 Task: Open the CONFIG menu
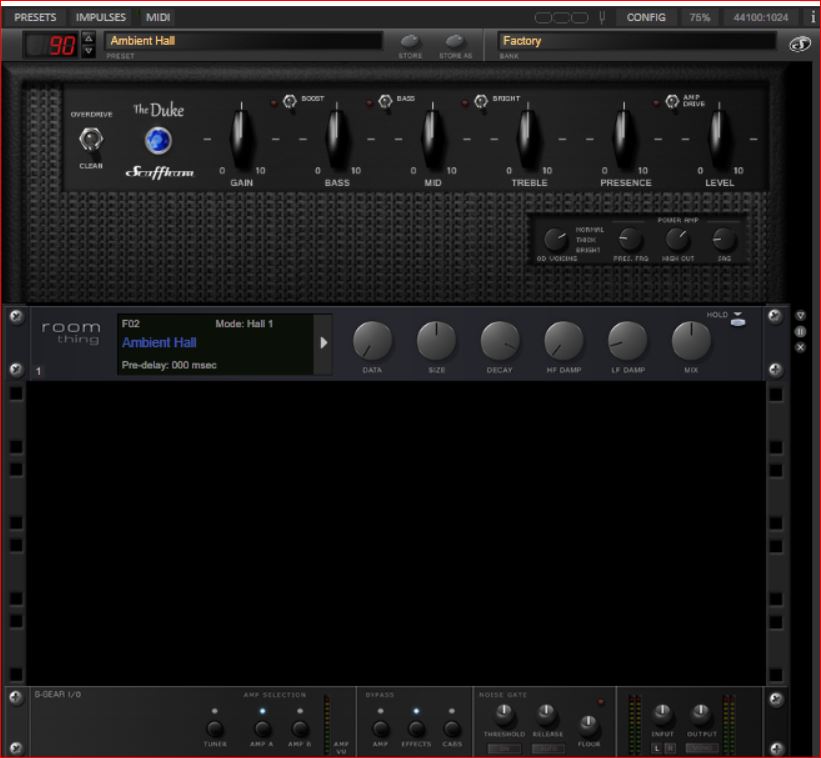pos(646,17)
